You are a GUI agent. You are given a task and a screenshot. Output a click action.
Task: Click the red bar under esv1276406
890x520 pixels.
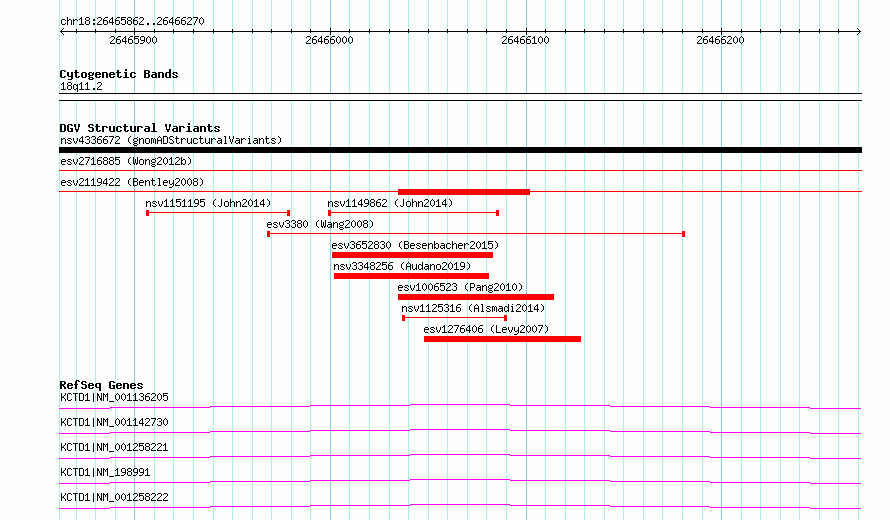(502, 339)
